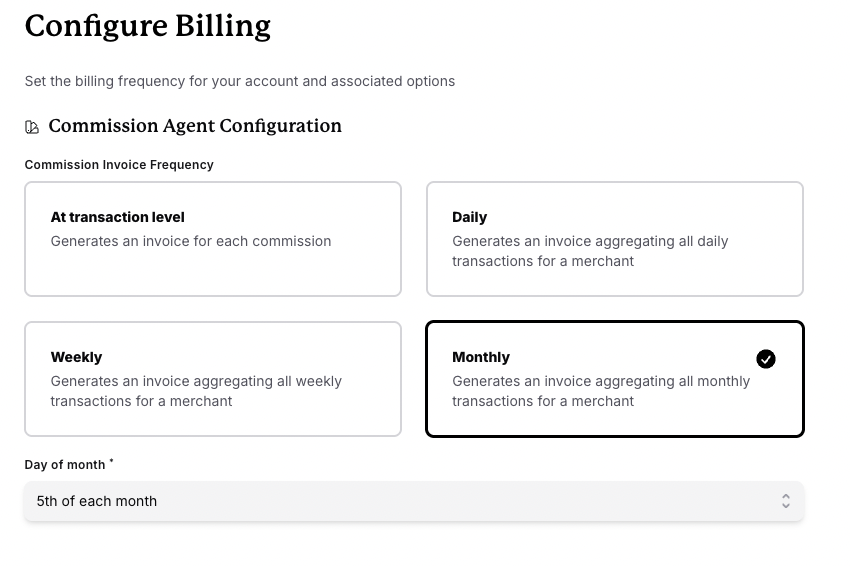This screenshot has height=566, width=850.
Task: Click Daily card's aggregating daily transactions description
Action: pos(590,251)
